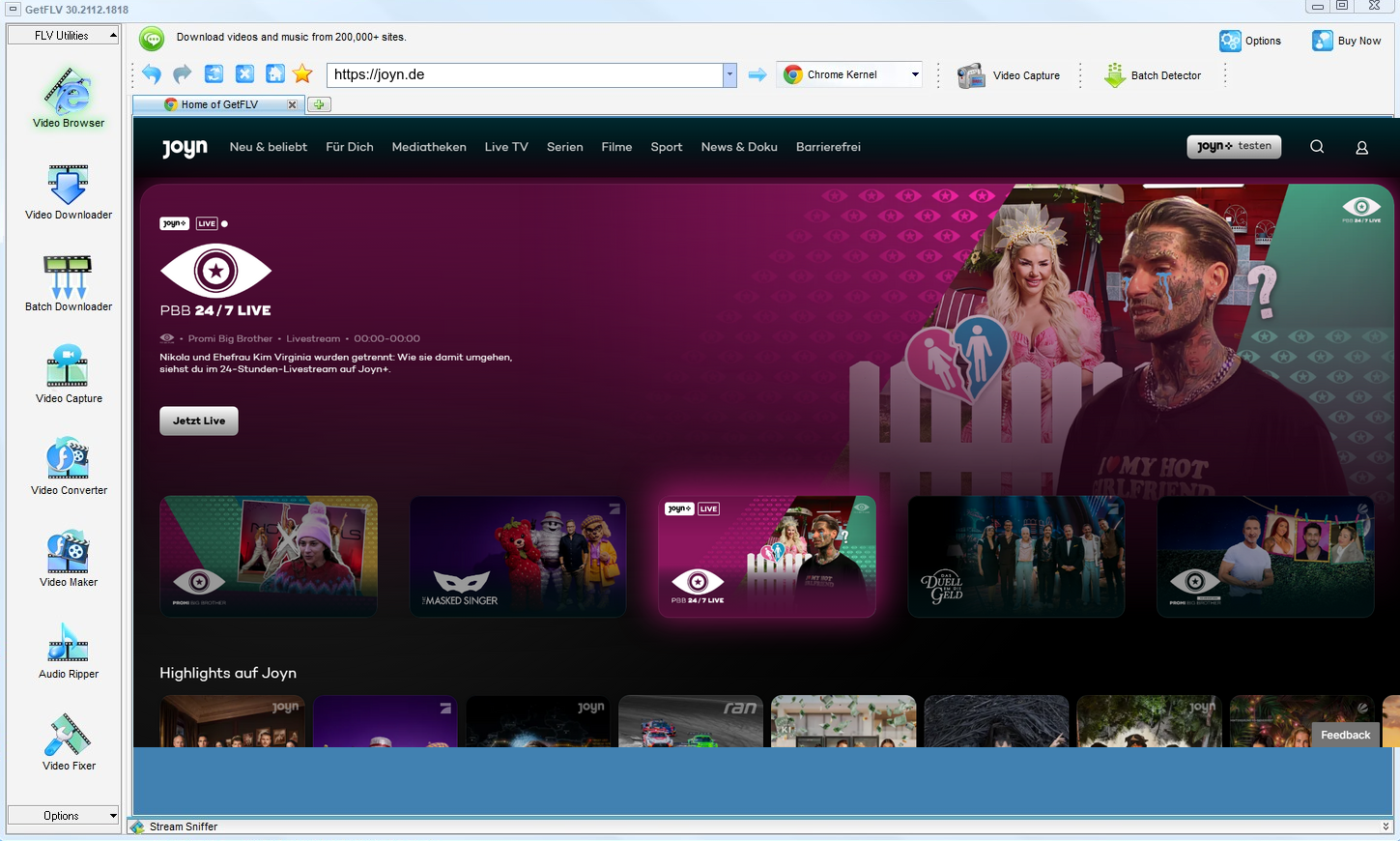Open the Neu & beliebt menu
Image resolution: width=1400 pixels, height=841 pixels.
[x=269, y=147]
